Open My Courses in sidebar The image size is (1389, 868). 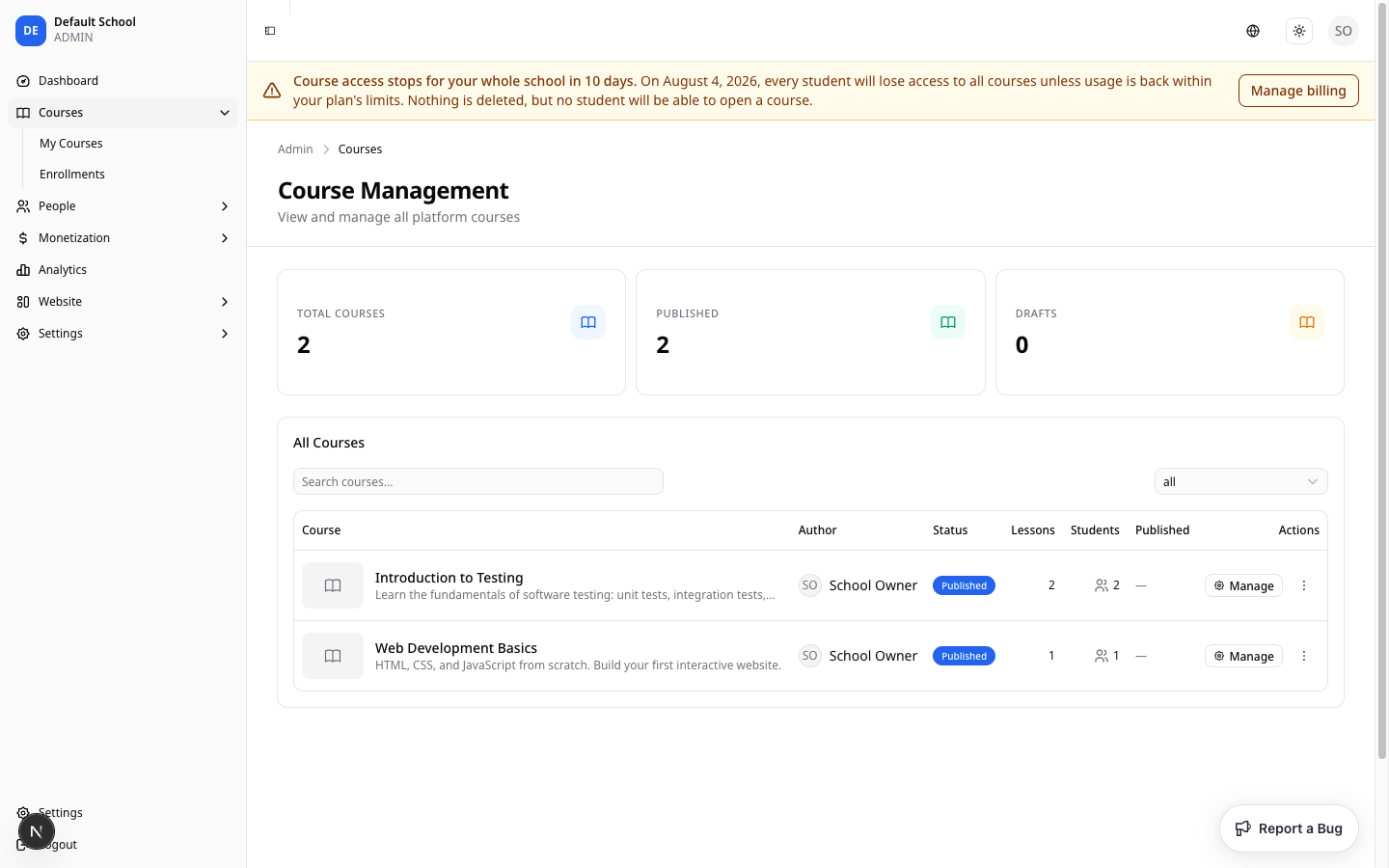pos(135,144)
